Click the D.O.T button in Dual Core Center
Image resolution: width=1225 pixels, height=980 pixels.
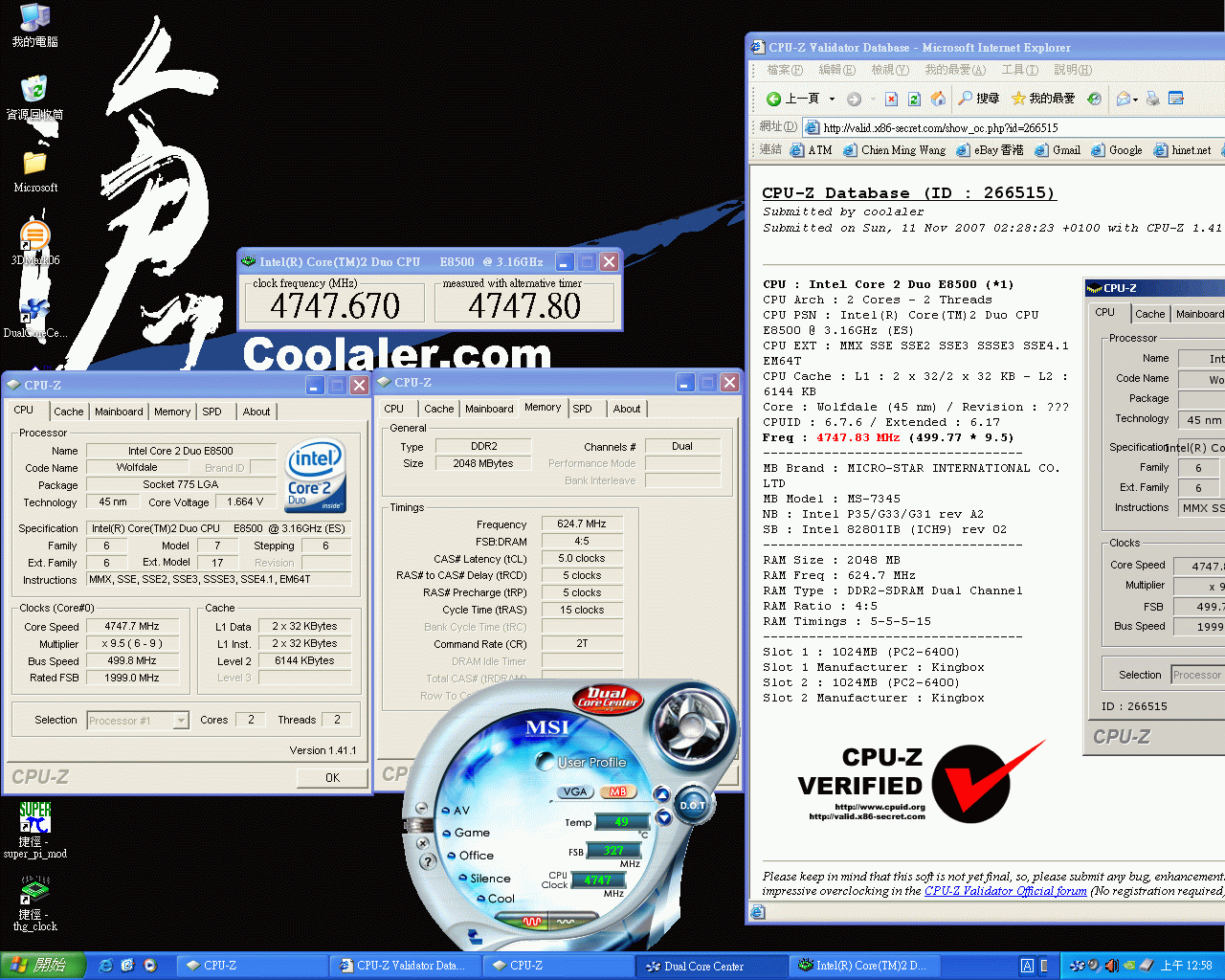693,806
